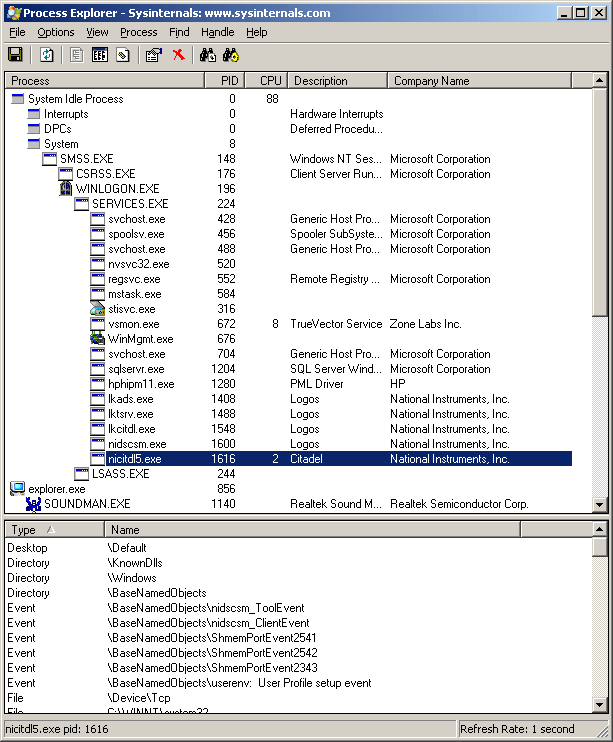613x742 pixels.
Task: Click the DPCs row icon
Action: click(34, 129)
